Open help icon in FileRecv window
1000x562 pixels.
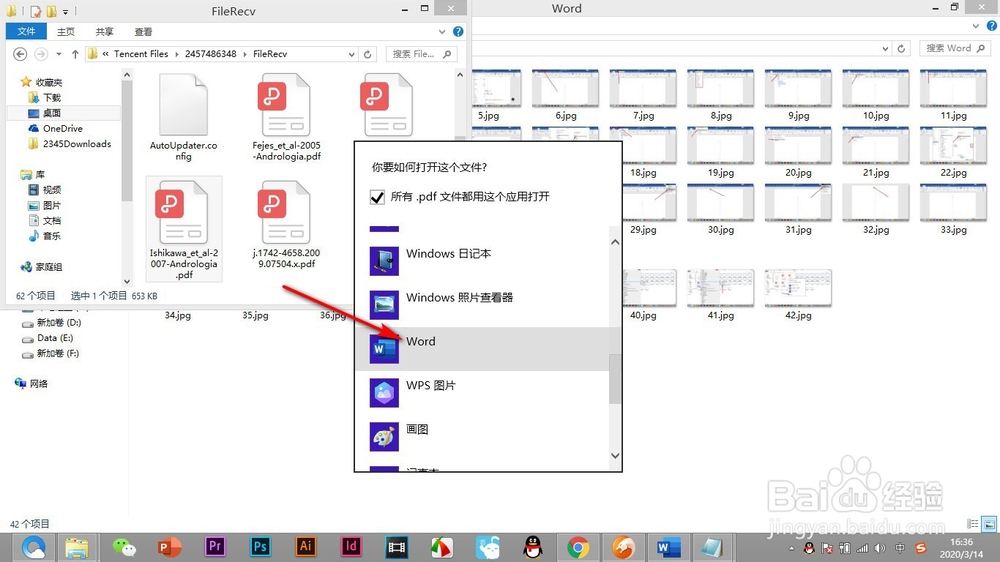tap(458, 31)
